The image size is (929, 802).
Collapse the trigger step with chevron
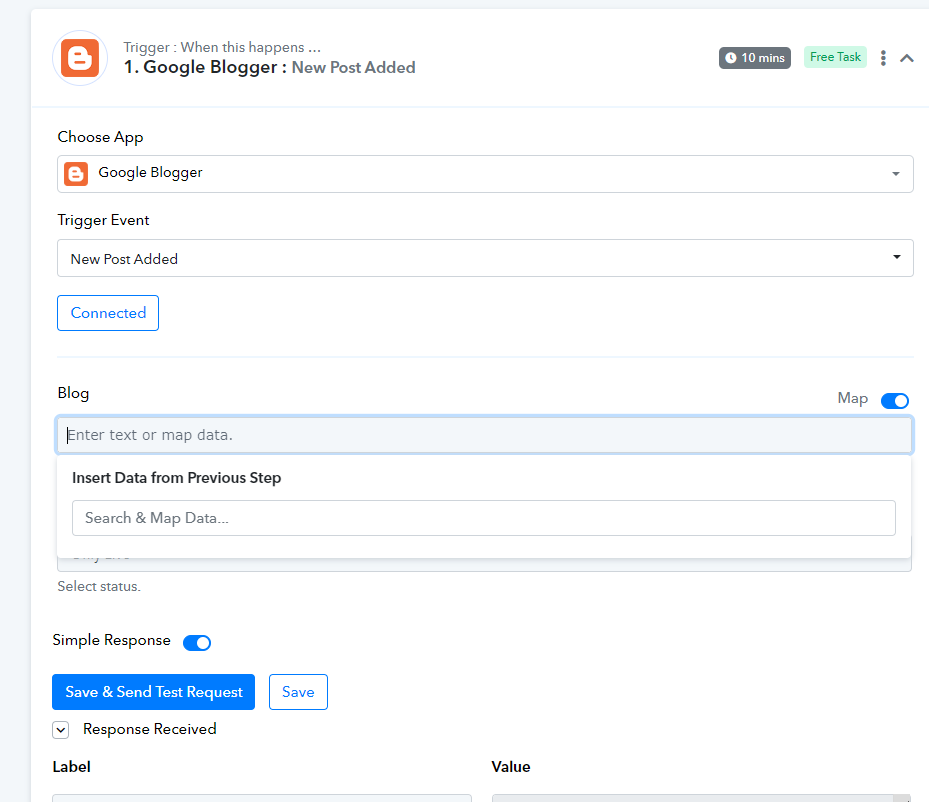pos(906,58)
